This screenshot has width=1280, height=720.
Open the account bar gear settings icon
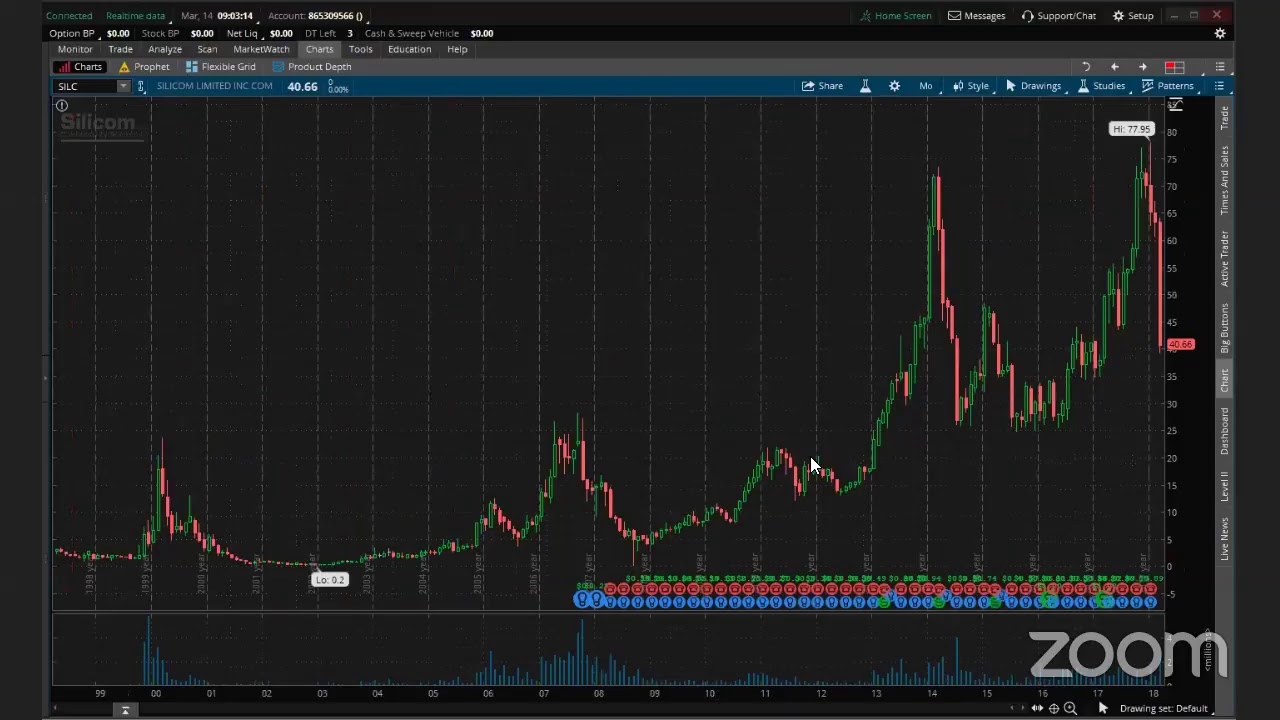tap(1220, 33)
